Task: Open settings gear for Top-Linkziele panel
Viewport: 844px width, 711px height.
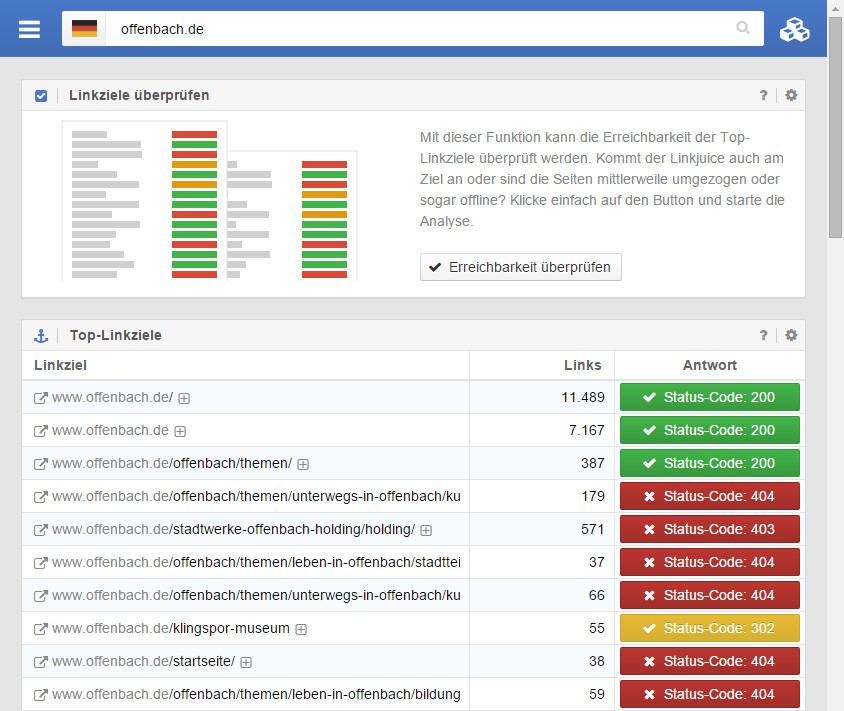Action: [x=791, y=336]
